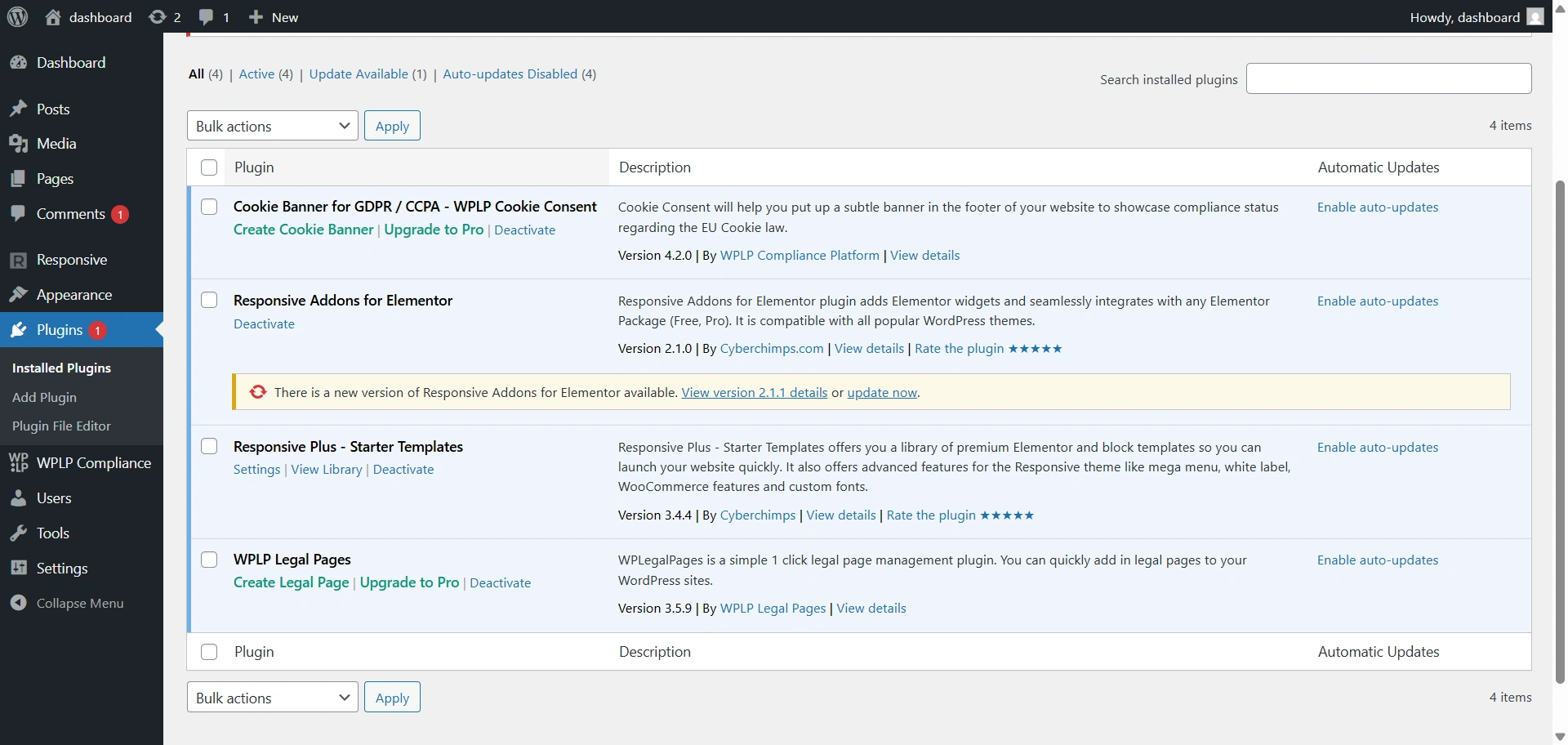Screen dimensions: 1568x745
Task: Open Installed Plugins submenu item
Action: point(61,368)
